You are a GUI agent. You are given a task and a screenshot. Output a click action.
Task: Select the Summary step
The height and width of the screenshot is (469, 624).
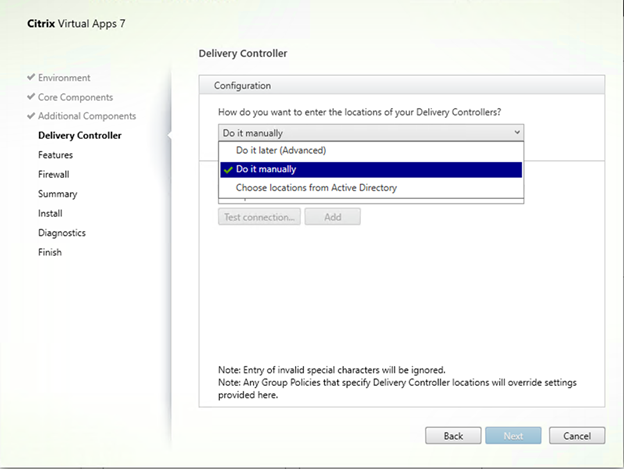coord(58,194)
